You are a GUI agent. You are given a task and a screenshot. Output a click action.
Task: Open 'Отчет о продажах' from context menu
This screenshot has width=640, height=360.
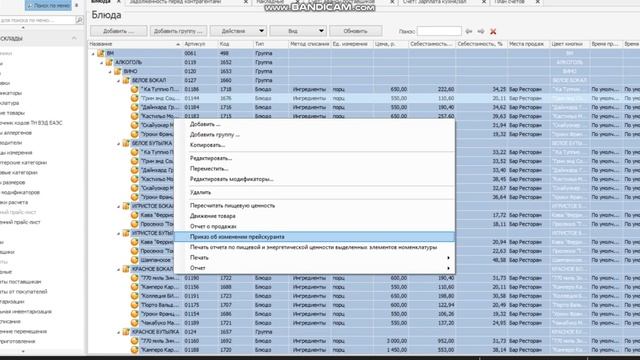(213, 226)
